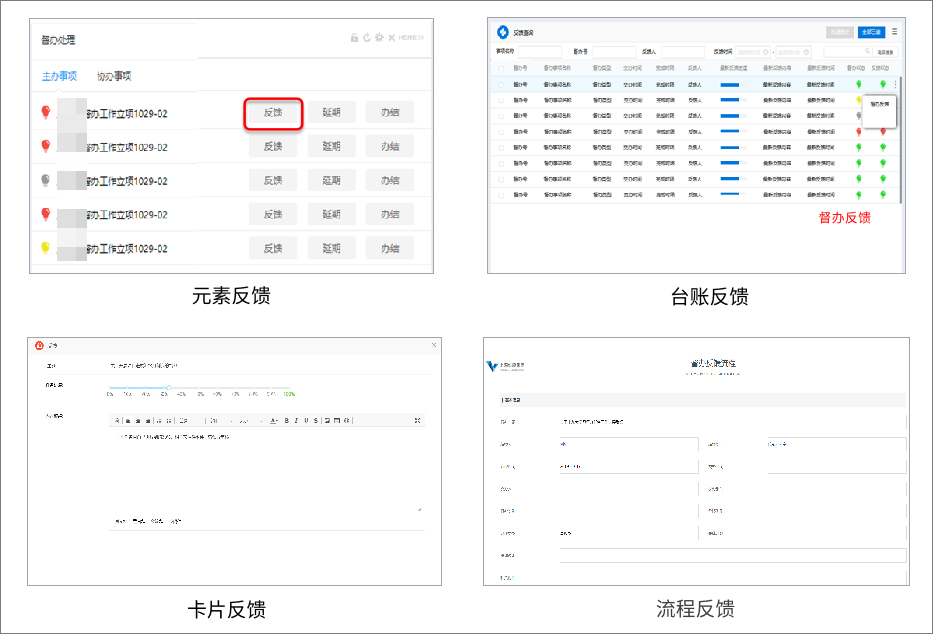The image size is (933, 634).
Task: Click 办结 in the gray-bulb row
Action: tap(390, 180)
